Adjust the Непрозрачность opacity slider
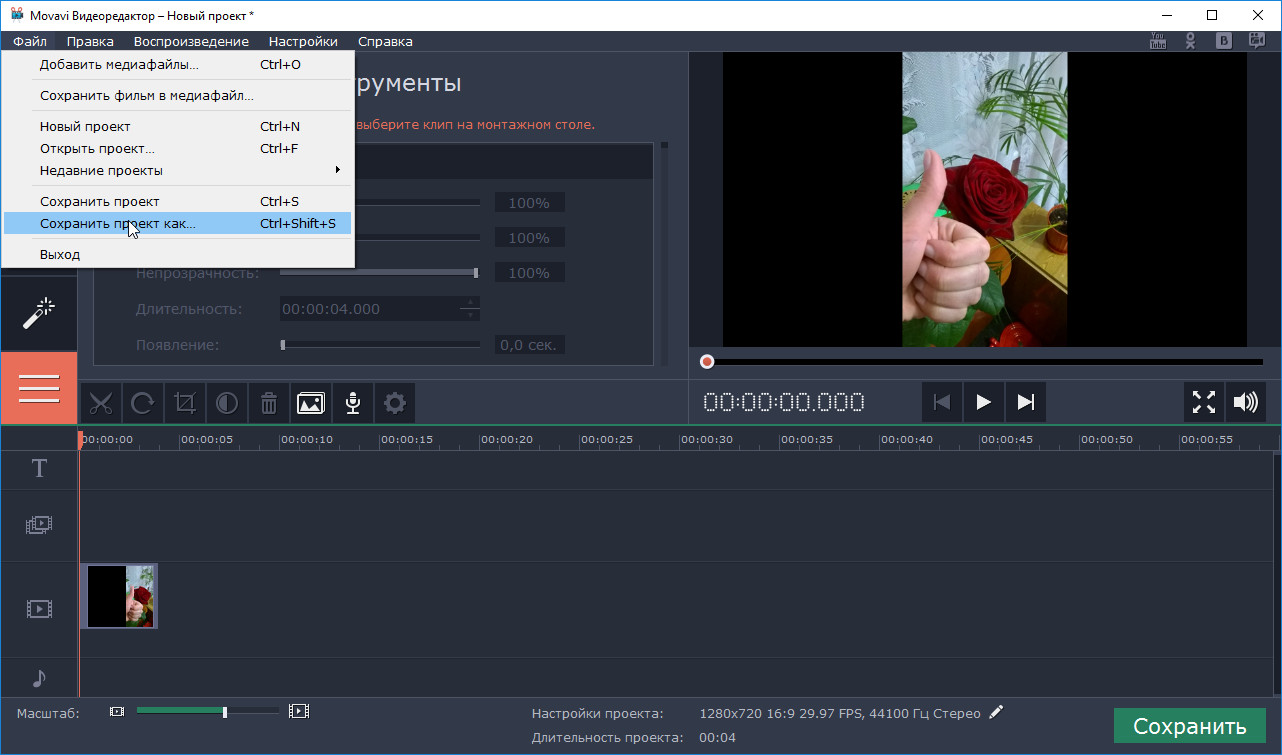1282x755 pixels. [x=379, y=273]
